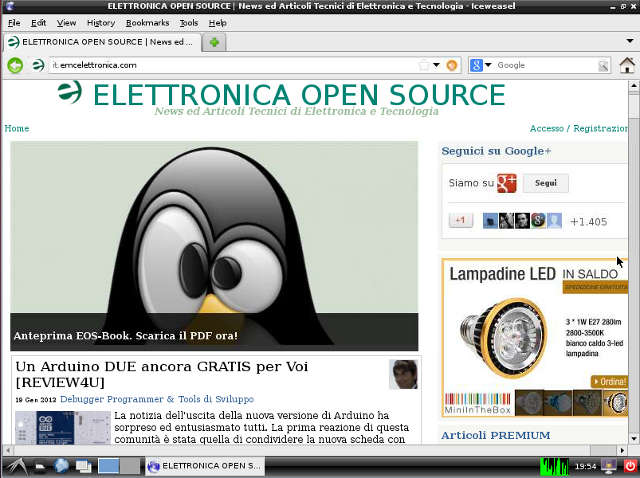Click the Segui button
Screen dimensions: 640x478
click(546, 183)
